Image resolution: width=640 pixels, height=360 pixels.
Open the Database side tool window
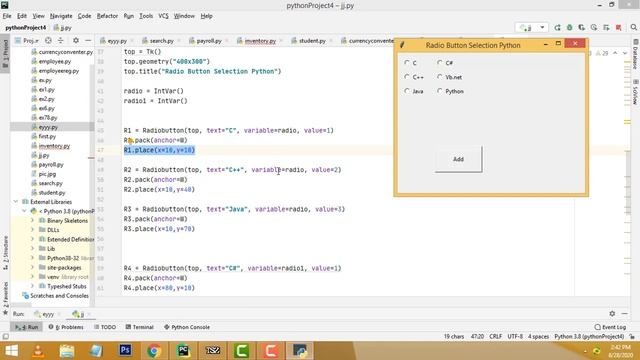coord(636,54)
